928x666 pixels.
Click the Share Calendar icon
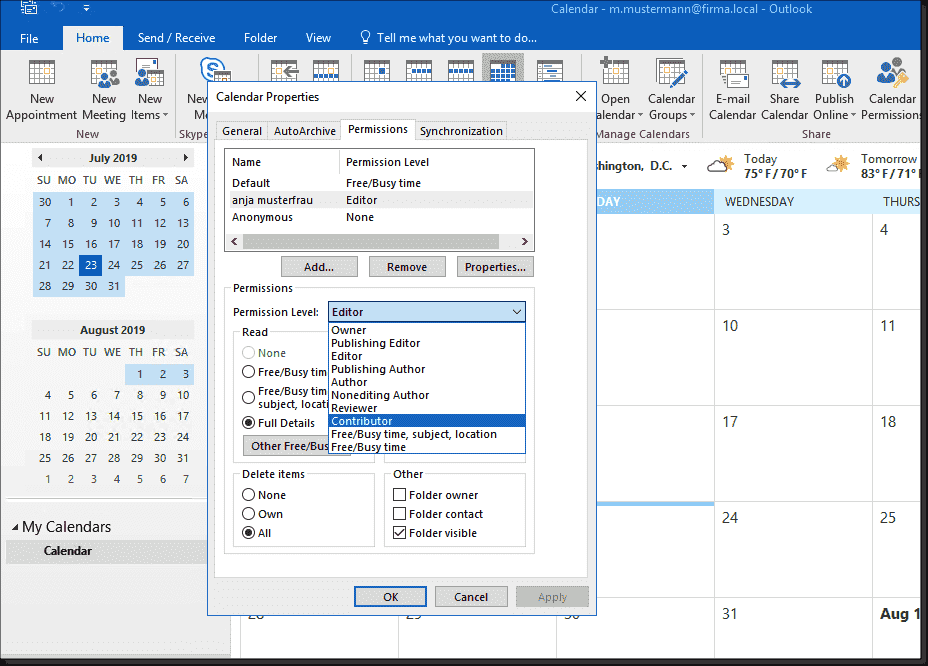click(x=785, y=73)
